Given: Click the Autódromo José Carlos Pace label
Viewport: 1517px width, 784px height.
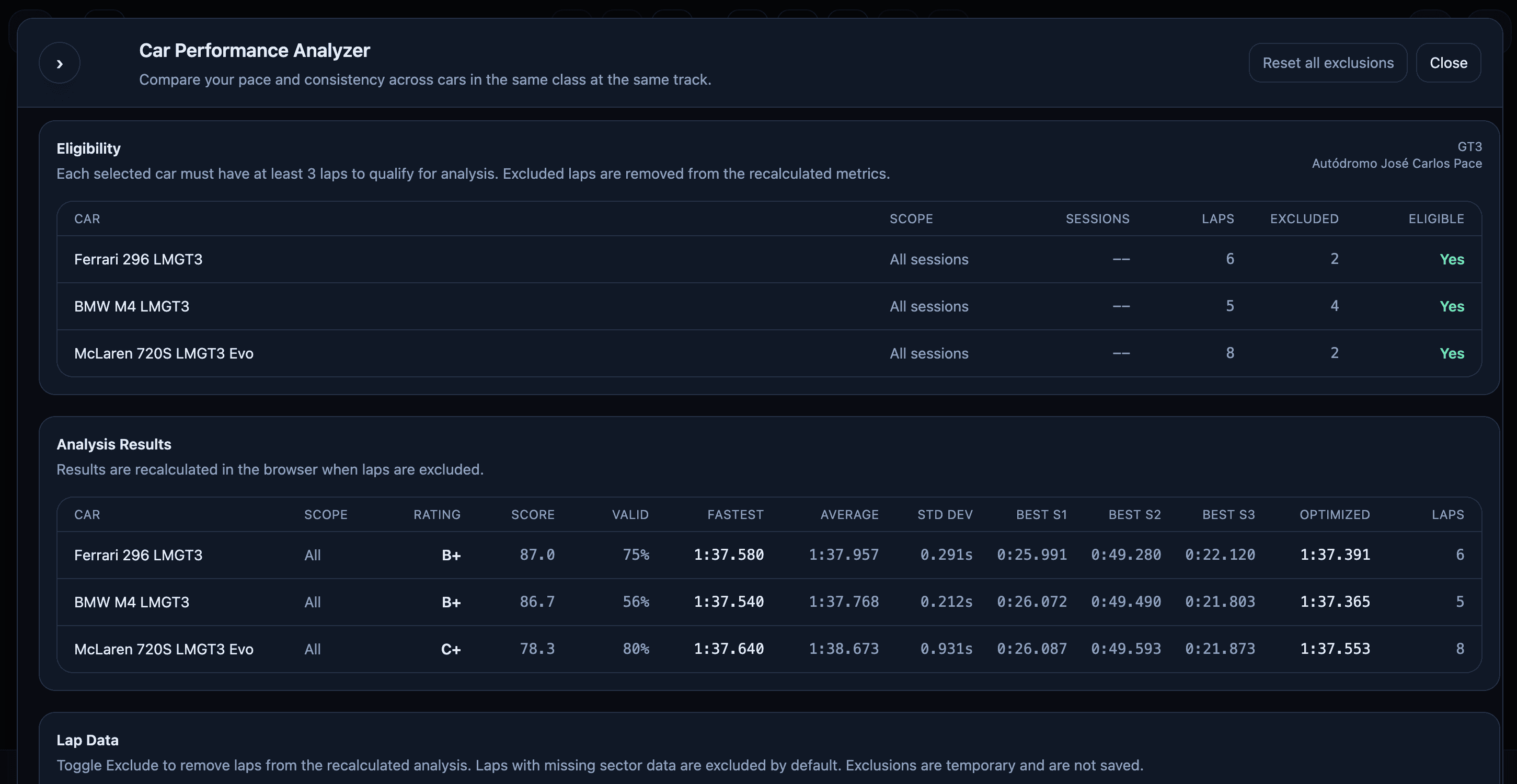Looking at the screenshot, I should click(1397, 164).
